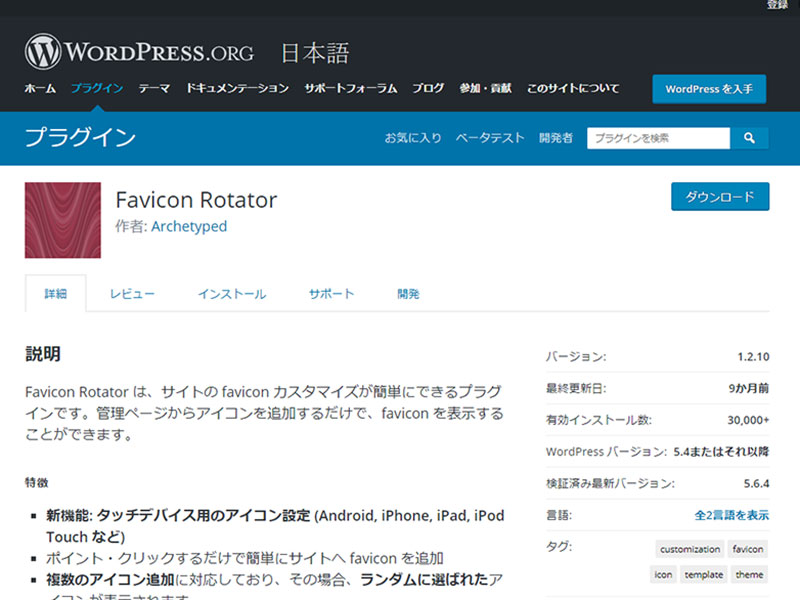Click the magnifier search button
This screenshot has width=800, height=600.
749,138
